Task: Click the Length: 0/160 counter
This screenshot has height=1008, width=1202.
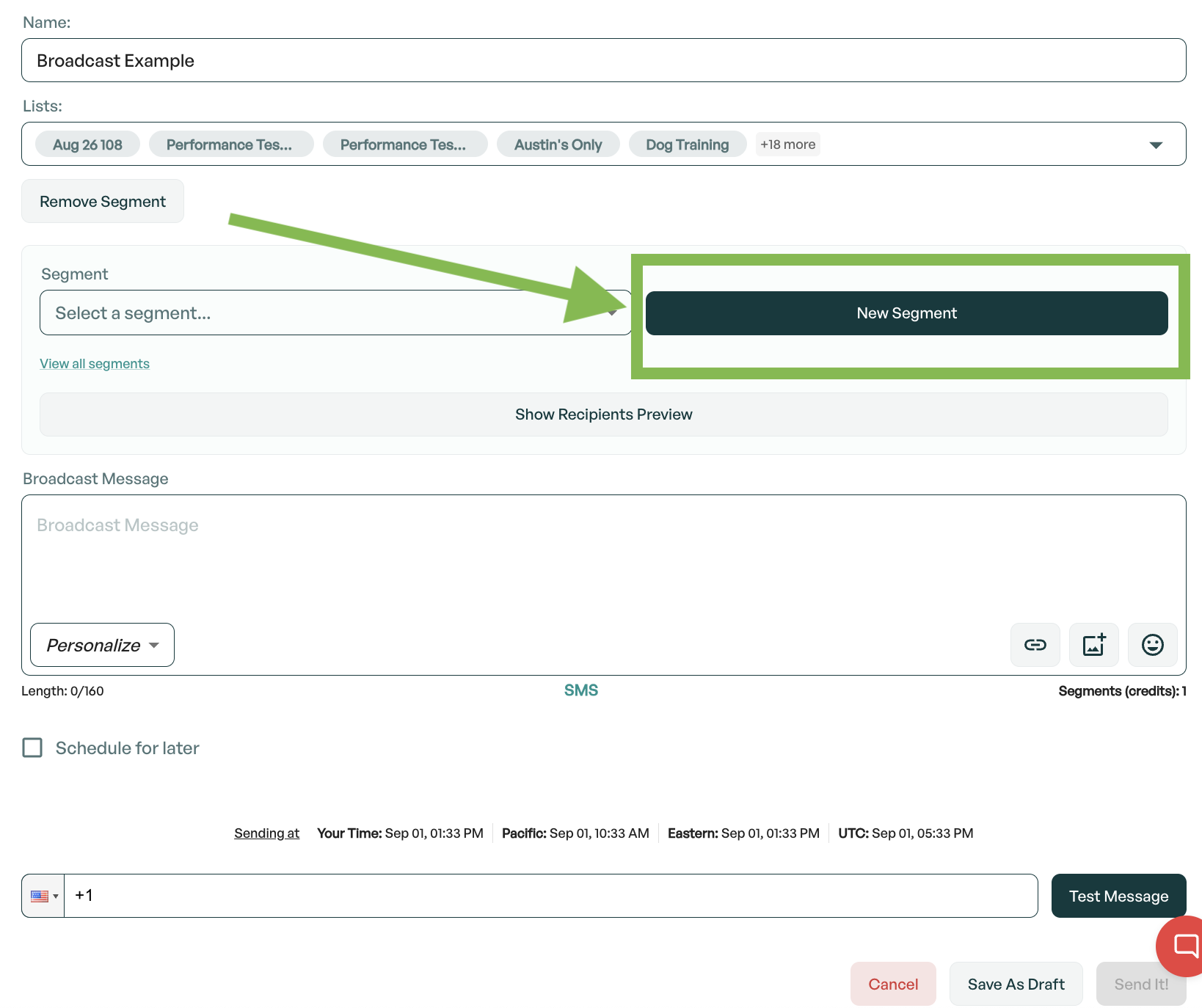Action: click(x=62, y=691)
